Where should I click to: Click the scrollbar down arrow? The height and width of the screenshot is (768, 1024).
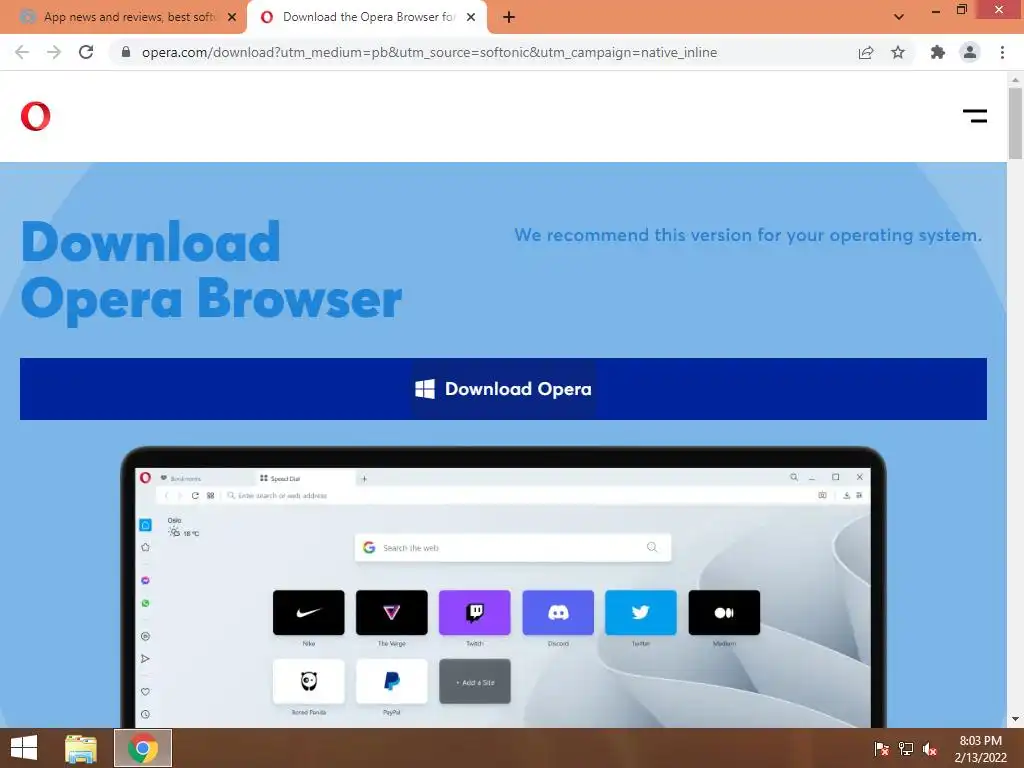tap(1015, 720)
